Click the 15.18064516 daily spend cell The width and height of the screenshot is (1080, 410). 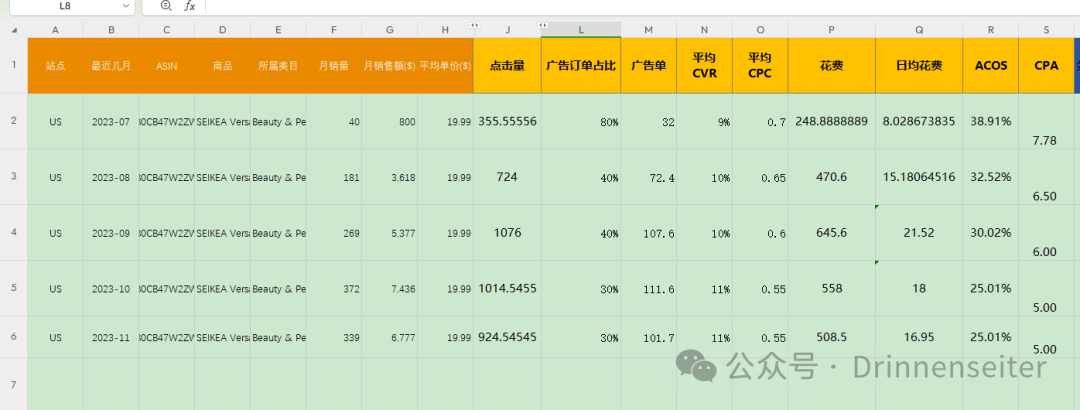click(x=920, y=177)
